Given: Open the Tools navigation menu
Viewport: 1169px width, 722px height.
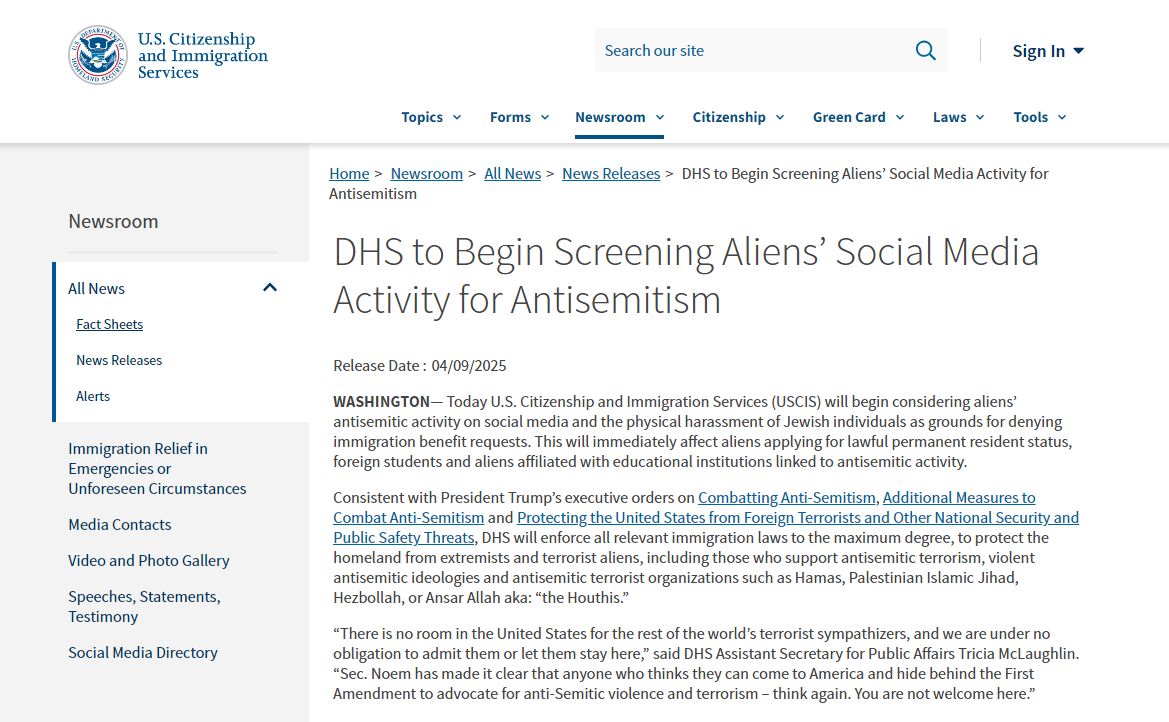Looking at the screenshot, I should [x=1039, y=117].
